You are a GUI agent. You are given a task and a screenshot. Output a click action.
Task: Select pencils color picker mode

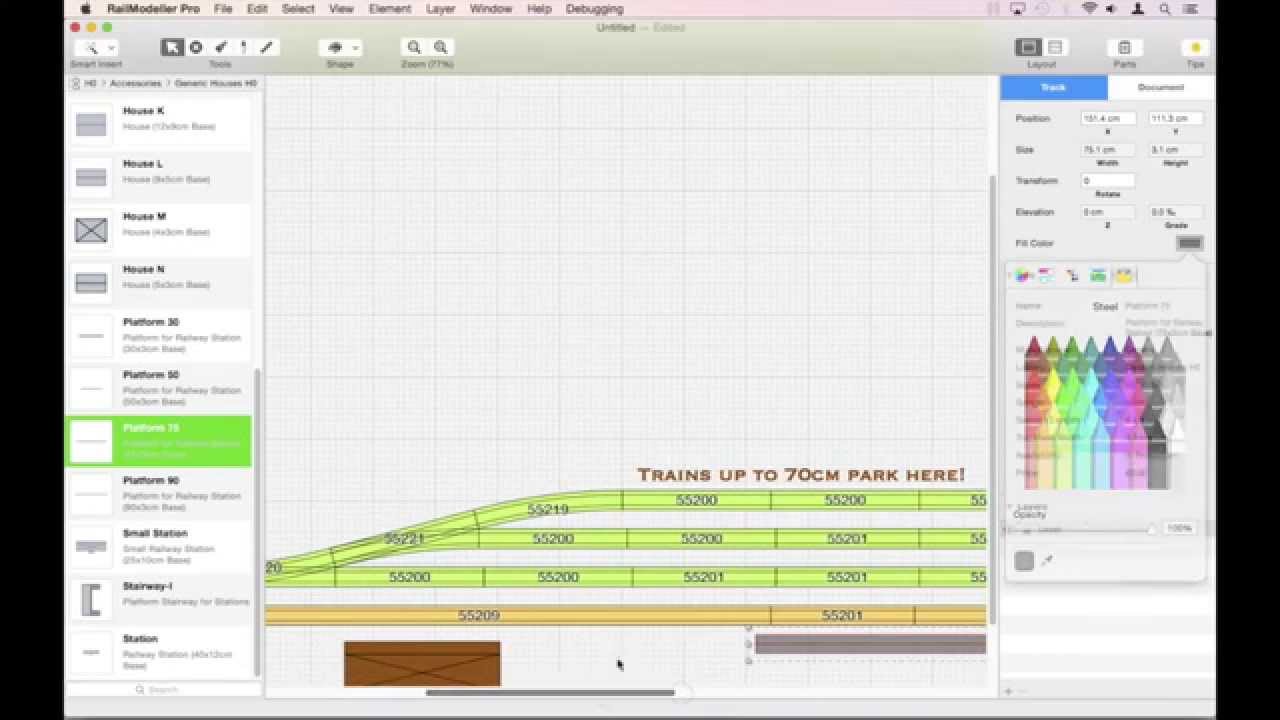pyautogui.click(x=1124, y=276)
